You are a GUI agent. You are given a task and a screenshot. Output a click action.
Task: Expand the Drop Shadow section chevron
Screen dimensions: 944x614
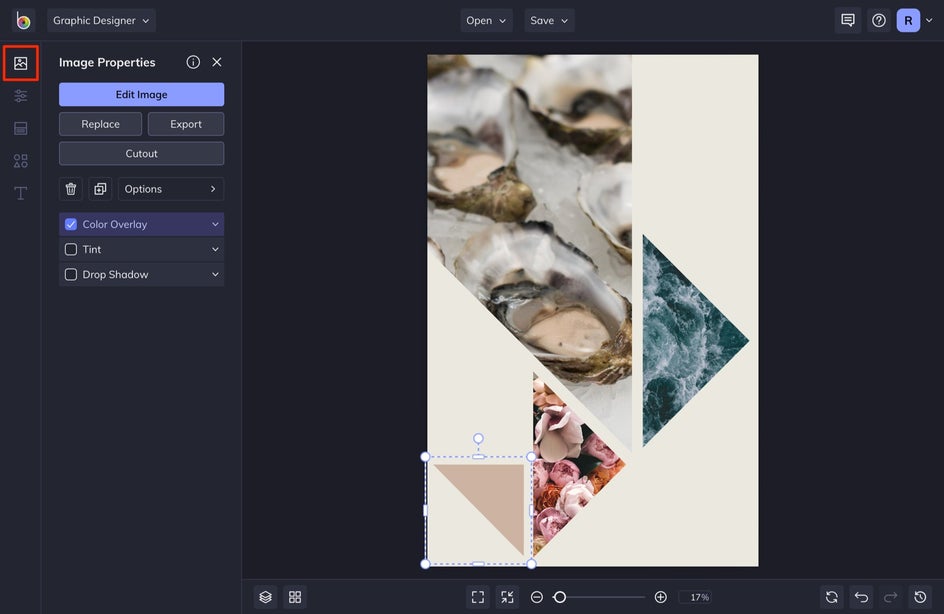coord(215,274)
